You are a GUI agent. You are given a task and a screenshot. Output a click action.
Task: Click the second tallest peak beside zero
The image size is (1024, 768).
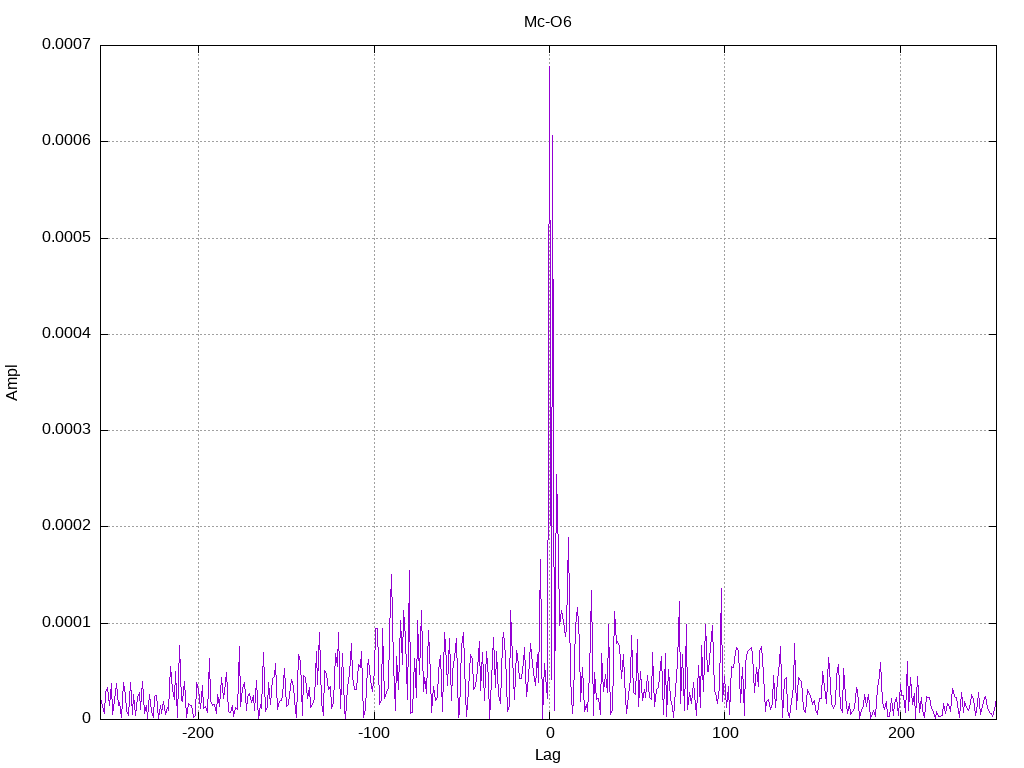(552, 136)
